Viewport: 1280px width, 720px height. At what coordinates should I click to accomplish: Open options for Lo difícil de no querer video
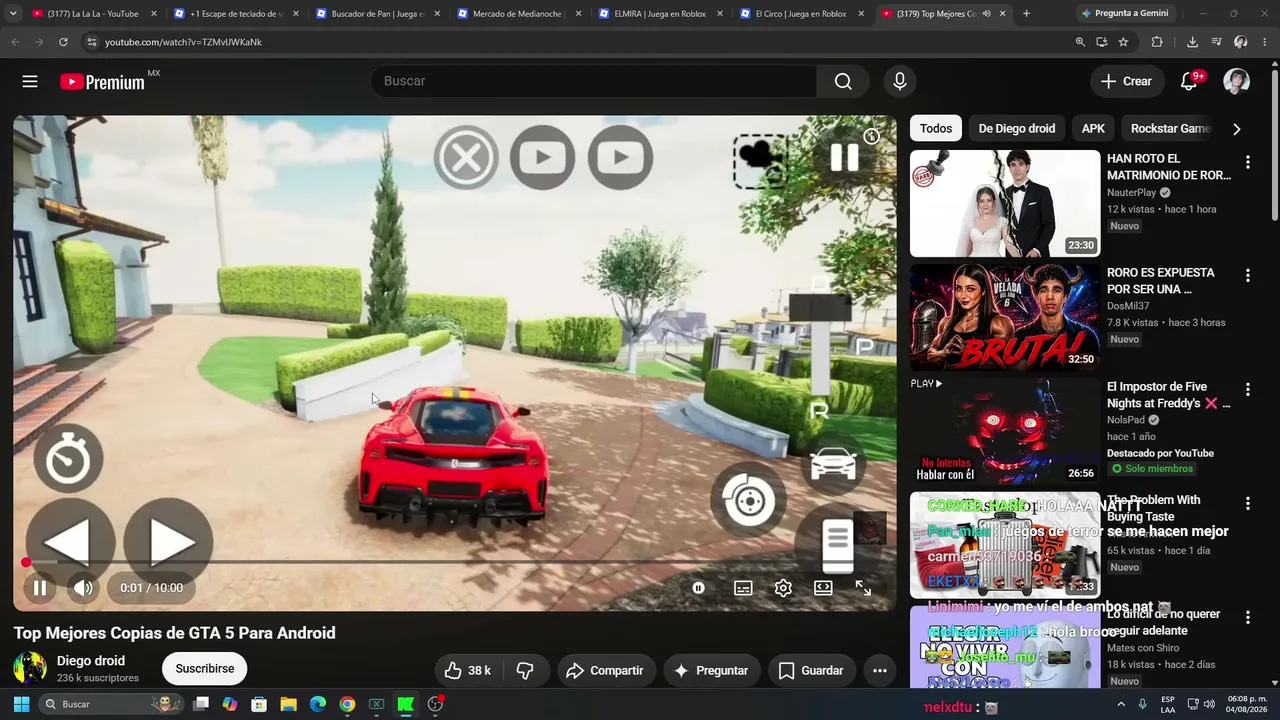[x=1247, y=618]
